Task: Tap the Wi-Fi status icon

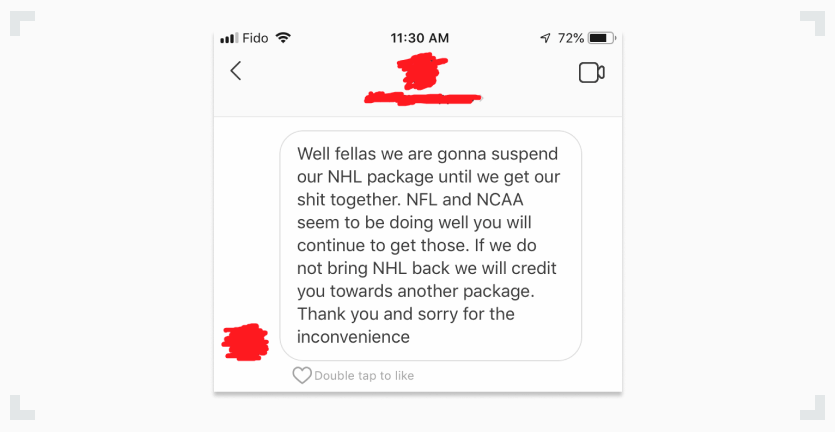Action: click(x=283, y=38)
